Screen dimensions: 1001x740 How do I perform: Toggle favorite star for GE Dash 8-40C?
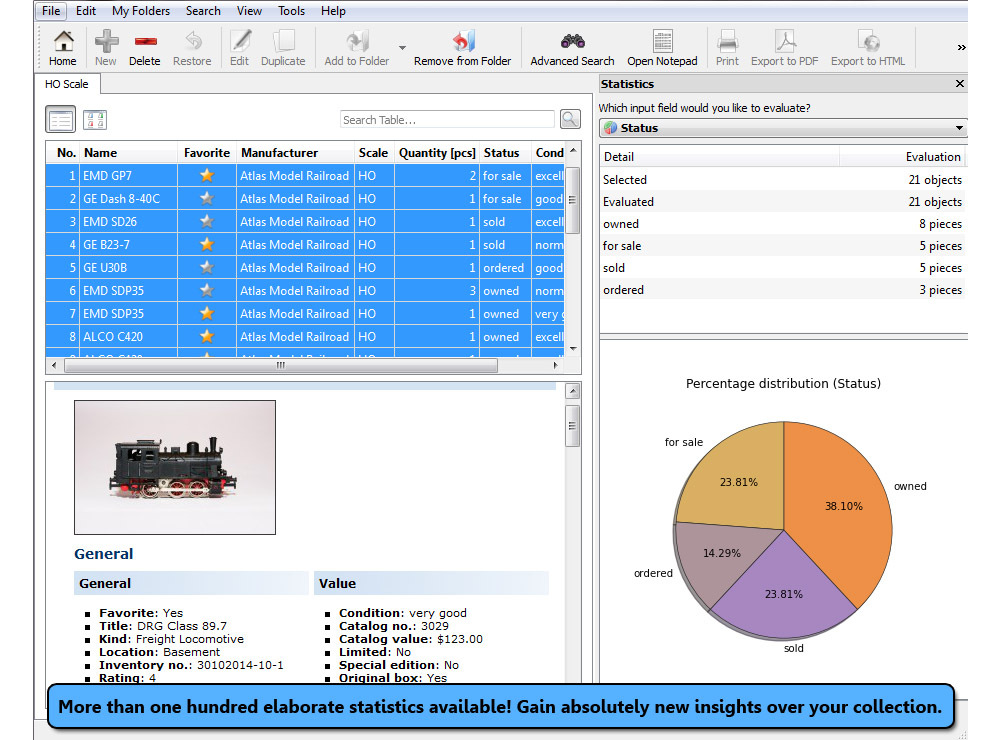[x=207, y=199]
